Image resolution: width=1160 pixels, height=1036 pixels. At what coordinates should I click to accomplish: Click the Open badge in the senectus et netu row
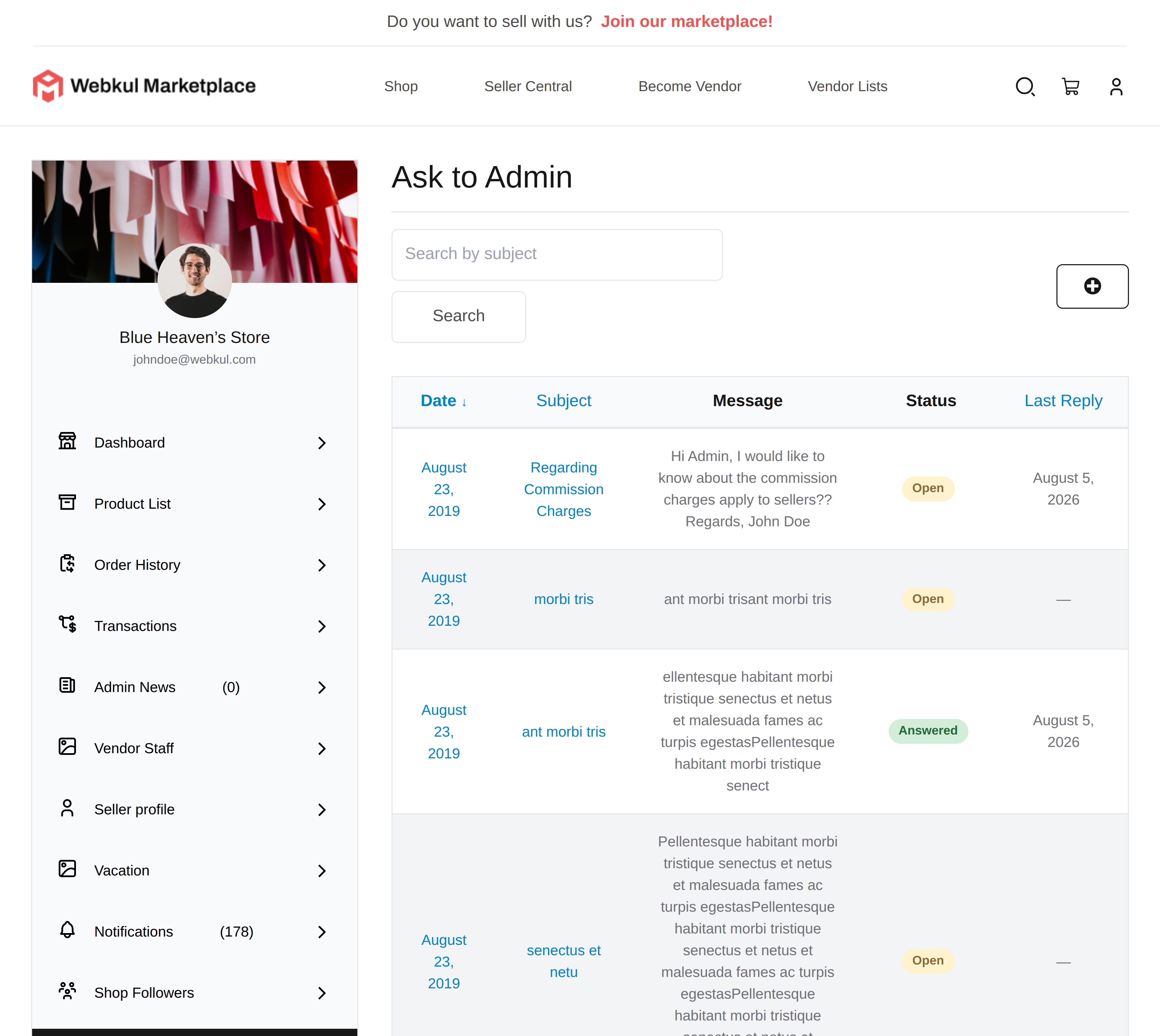tap(928, 961)
